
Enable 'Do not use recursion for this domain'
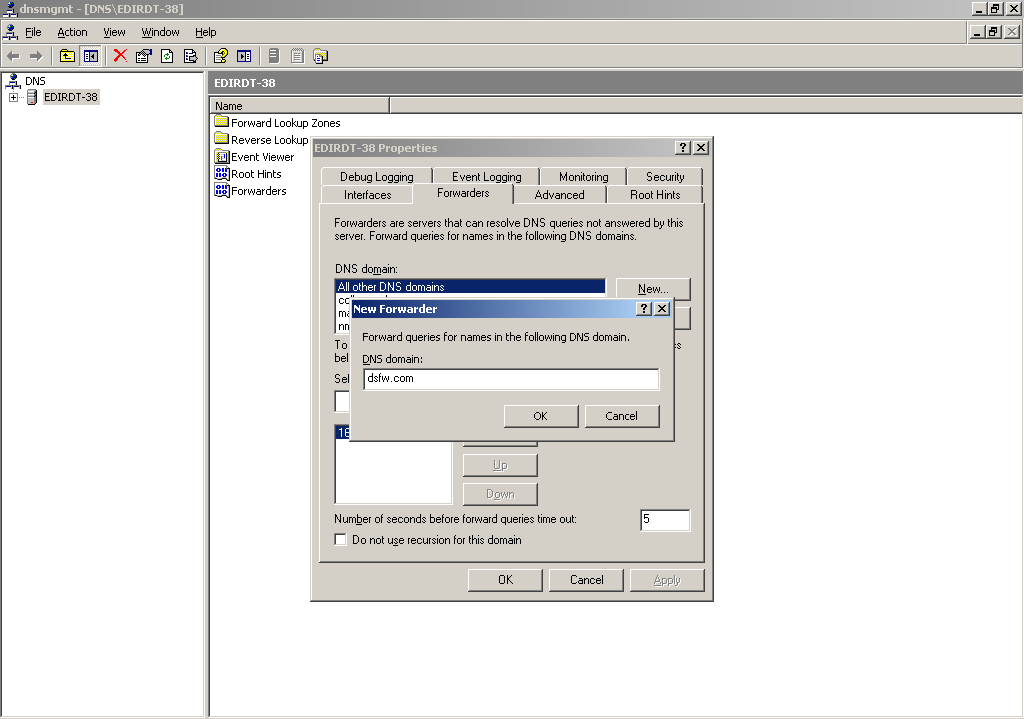(341, 540)
